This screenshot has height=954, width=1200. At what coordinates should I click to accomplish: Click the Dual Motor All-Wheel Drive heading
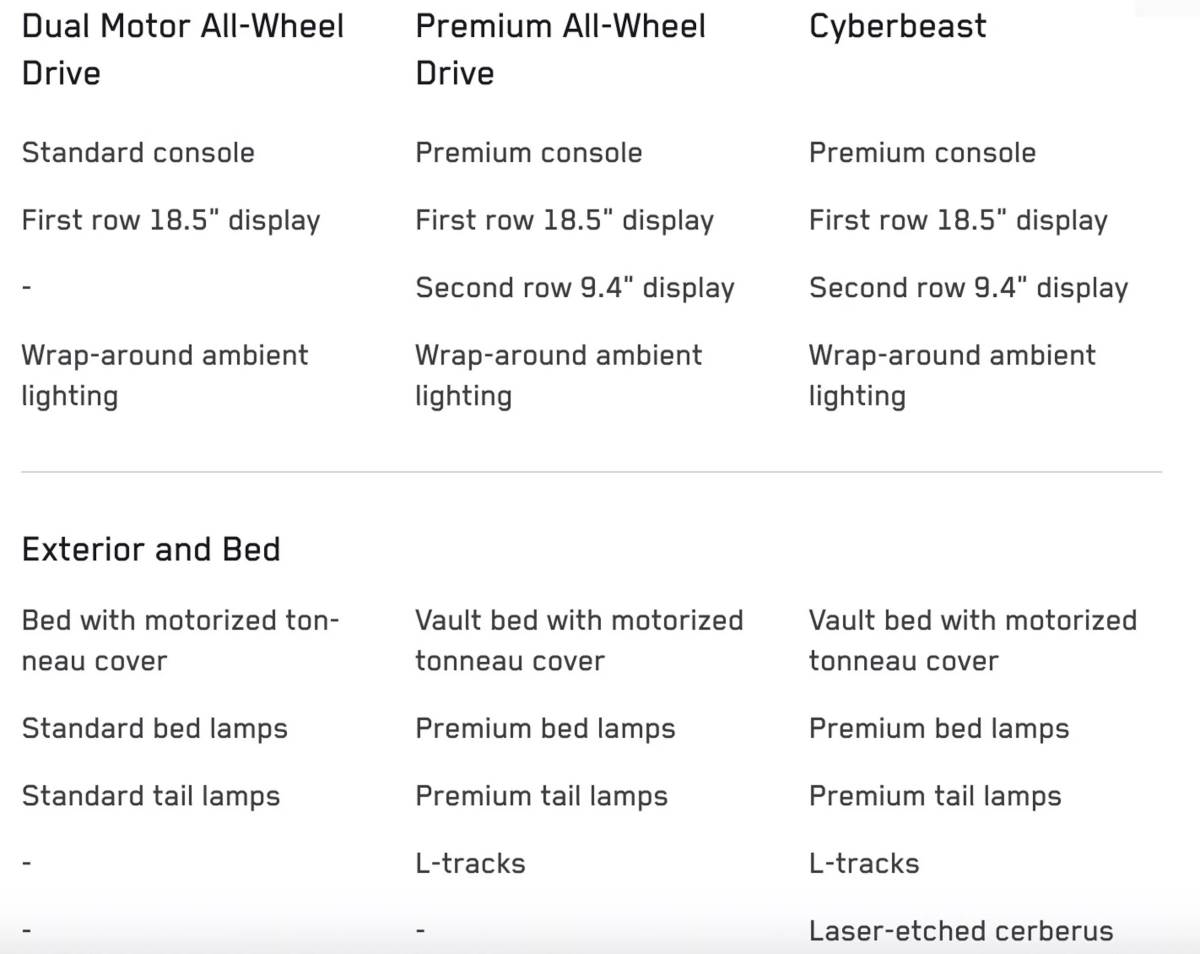point(183,49)
